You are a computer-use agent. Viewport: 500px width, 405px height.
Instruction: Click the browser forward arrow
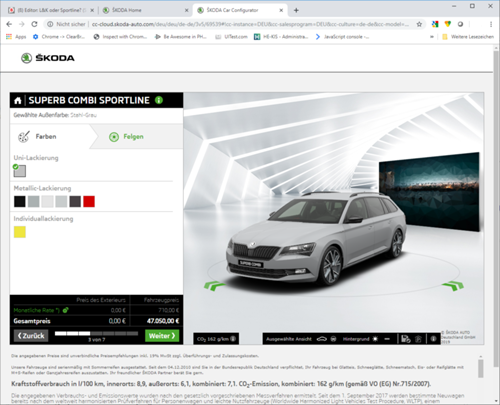(x=22, y=24)
